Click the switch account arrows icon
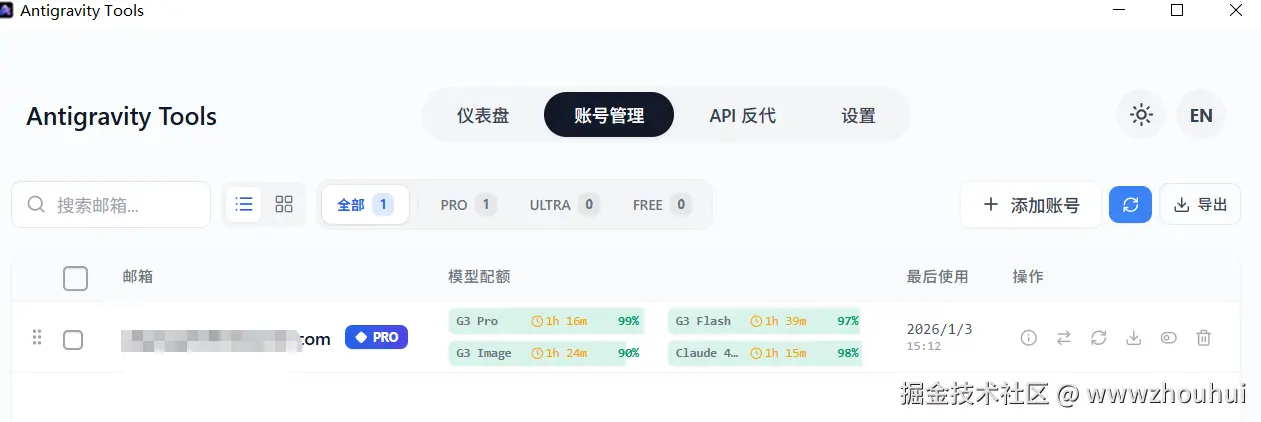Screen dimensions: 1261x422 pyautogui.click(x=1063, y=338)
